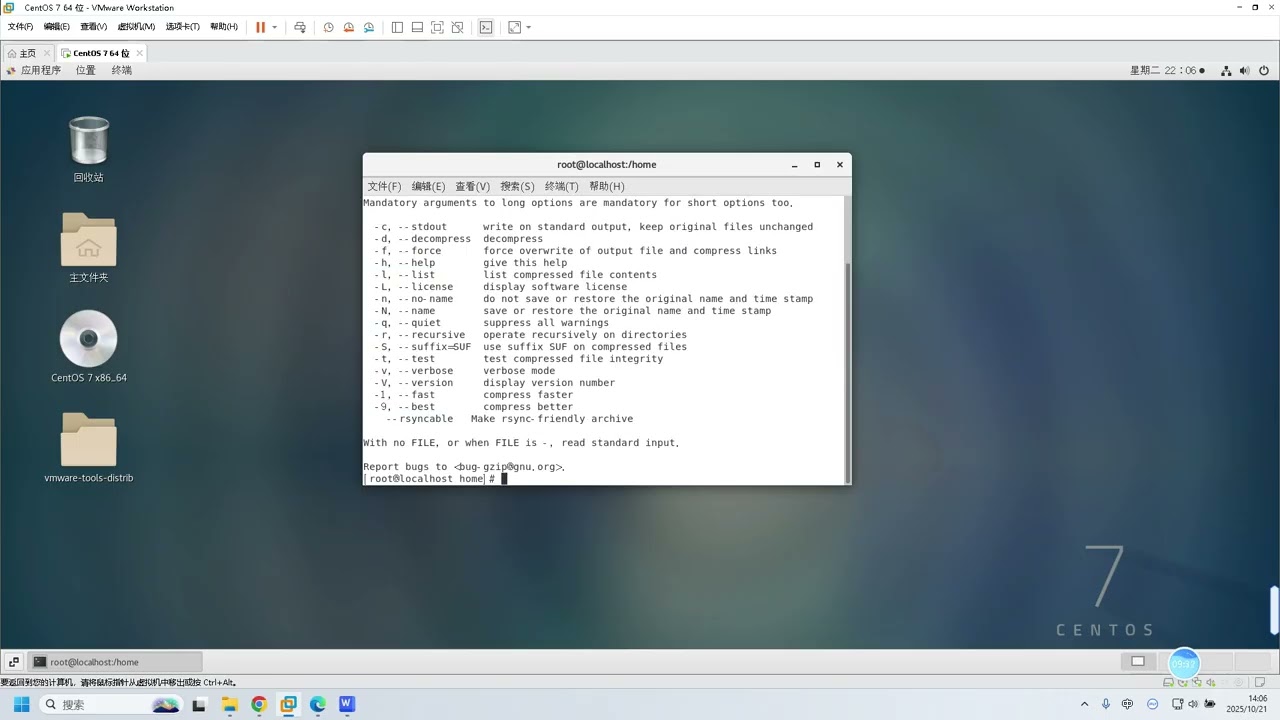
Task: Select the vmware-tools-distrib folder icon
Action: point(88,448)
